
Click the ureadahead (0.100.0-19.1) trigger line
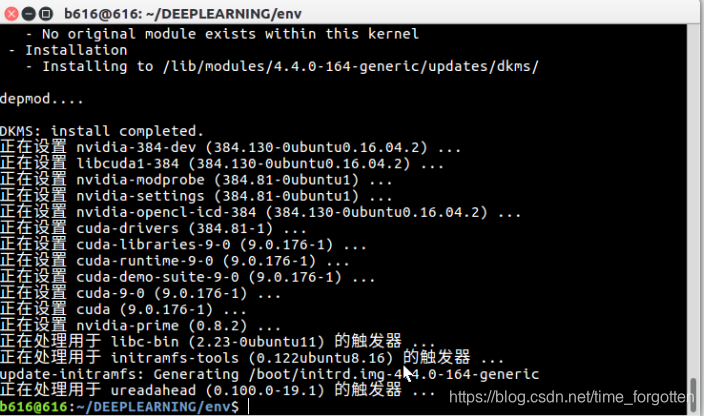click(x=218, y=390)
